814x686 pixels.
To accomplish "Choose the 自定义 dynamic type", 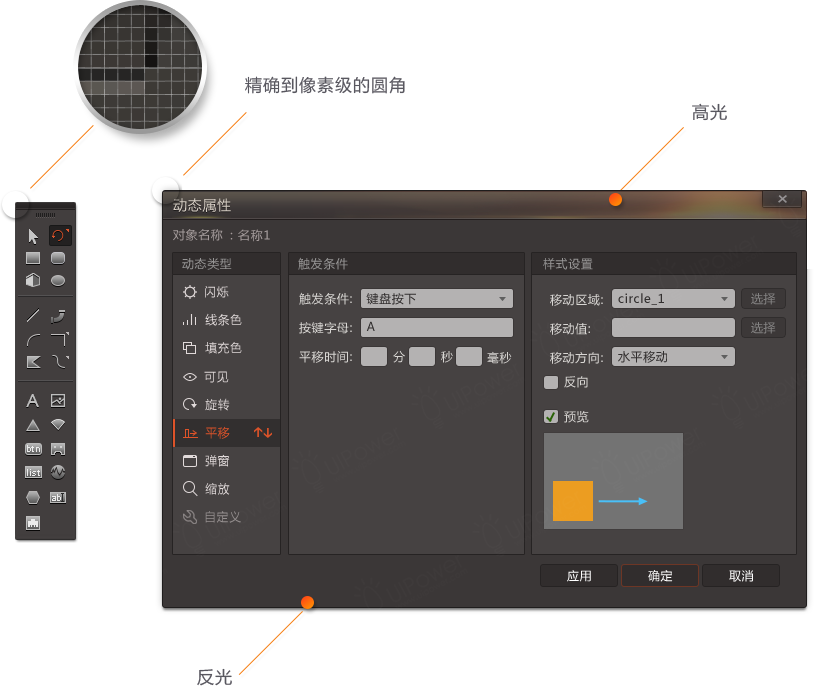I will pos(227,517).
